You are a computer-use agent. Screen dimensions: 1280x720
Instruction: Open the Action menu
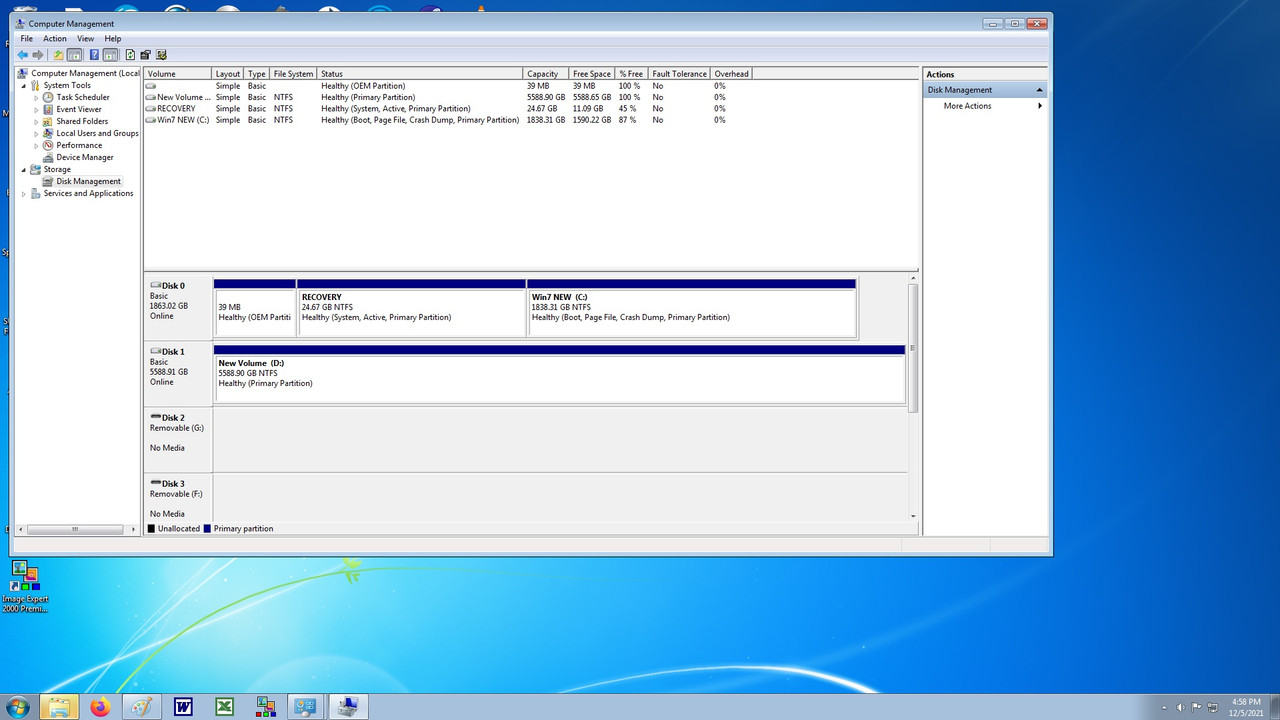[55, 39]
